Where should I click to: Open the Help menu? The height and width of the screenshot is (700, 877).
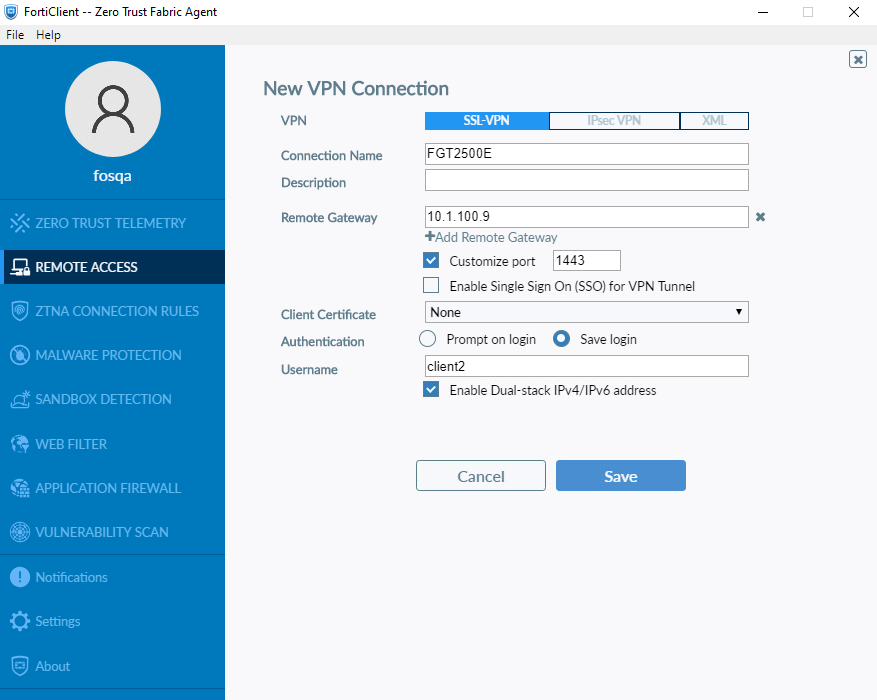pyautogui.click(x=47, y=34)
